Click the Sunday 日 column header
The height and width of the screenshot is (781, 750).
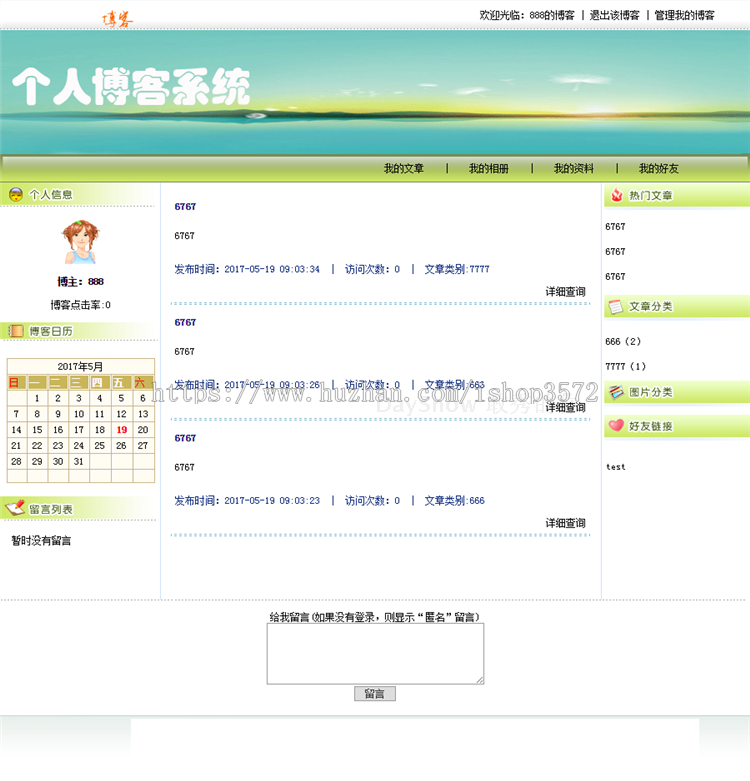point(16,383)
